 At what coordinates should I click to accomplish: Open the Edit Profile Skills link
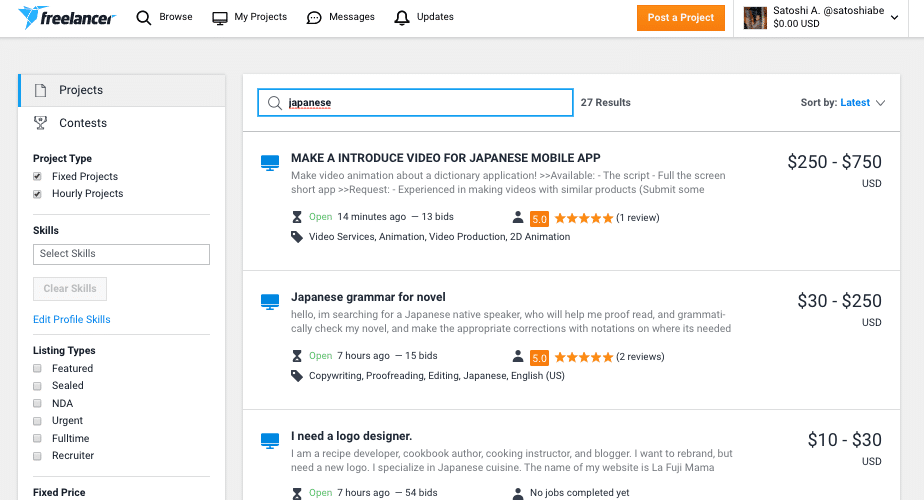click(x=72, y=319)
